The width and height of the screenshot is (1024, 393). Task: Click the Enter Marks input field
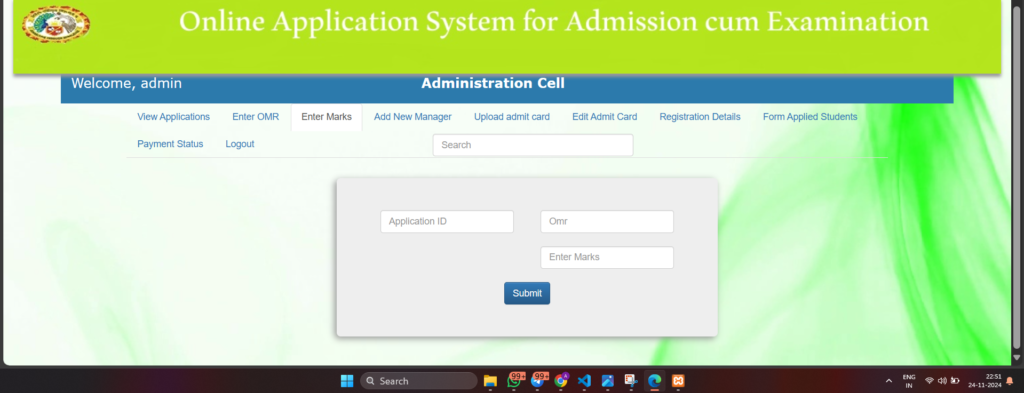point(607,257)
